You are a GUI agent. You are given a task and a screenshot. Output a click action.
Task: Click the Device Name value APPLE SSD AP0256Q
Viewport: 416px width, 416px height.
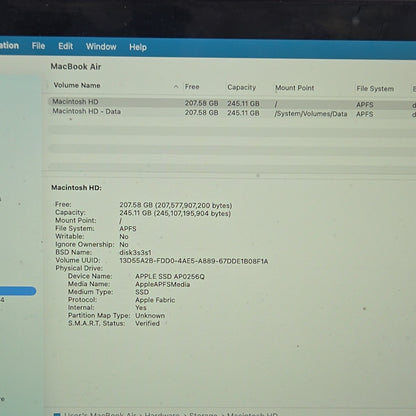point(170,277)
